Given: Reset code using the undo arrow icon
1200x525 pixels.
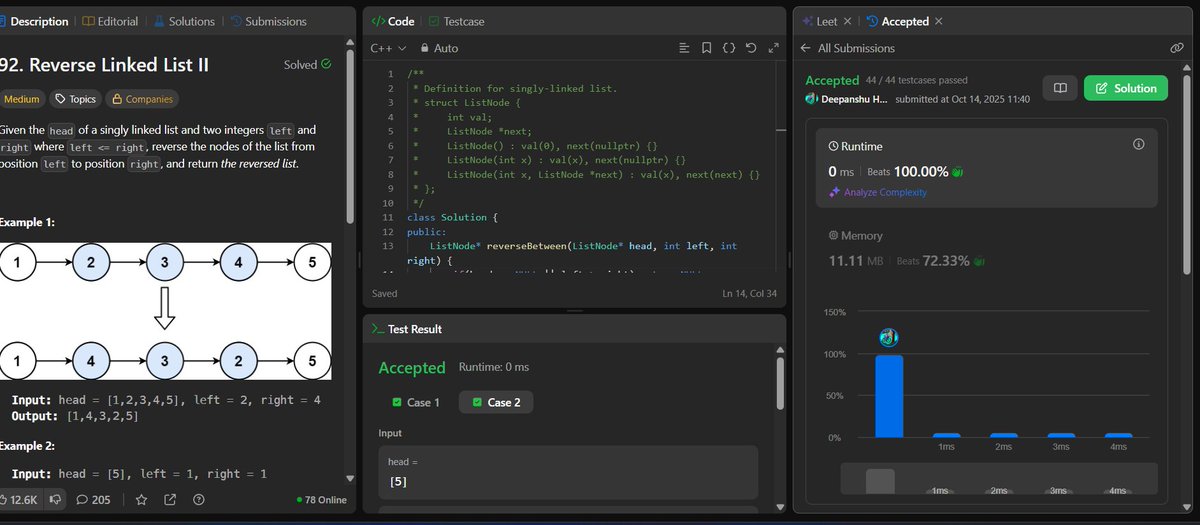Looking at the screenshot, I should (x=751, y=47).
